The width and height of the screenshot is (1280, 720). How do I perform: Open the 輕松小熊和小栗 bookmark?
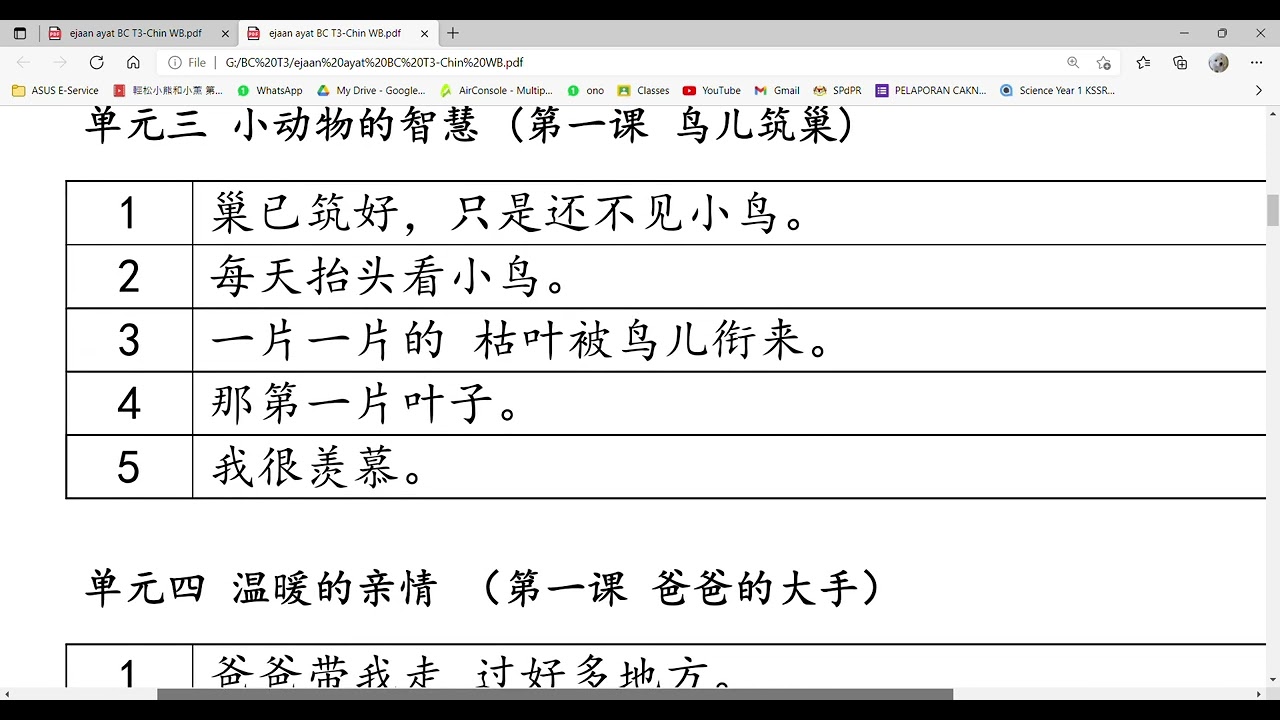[168, 90]
